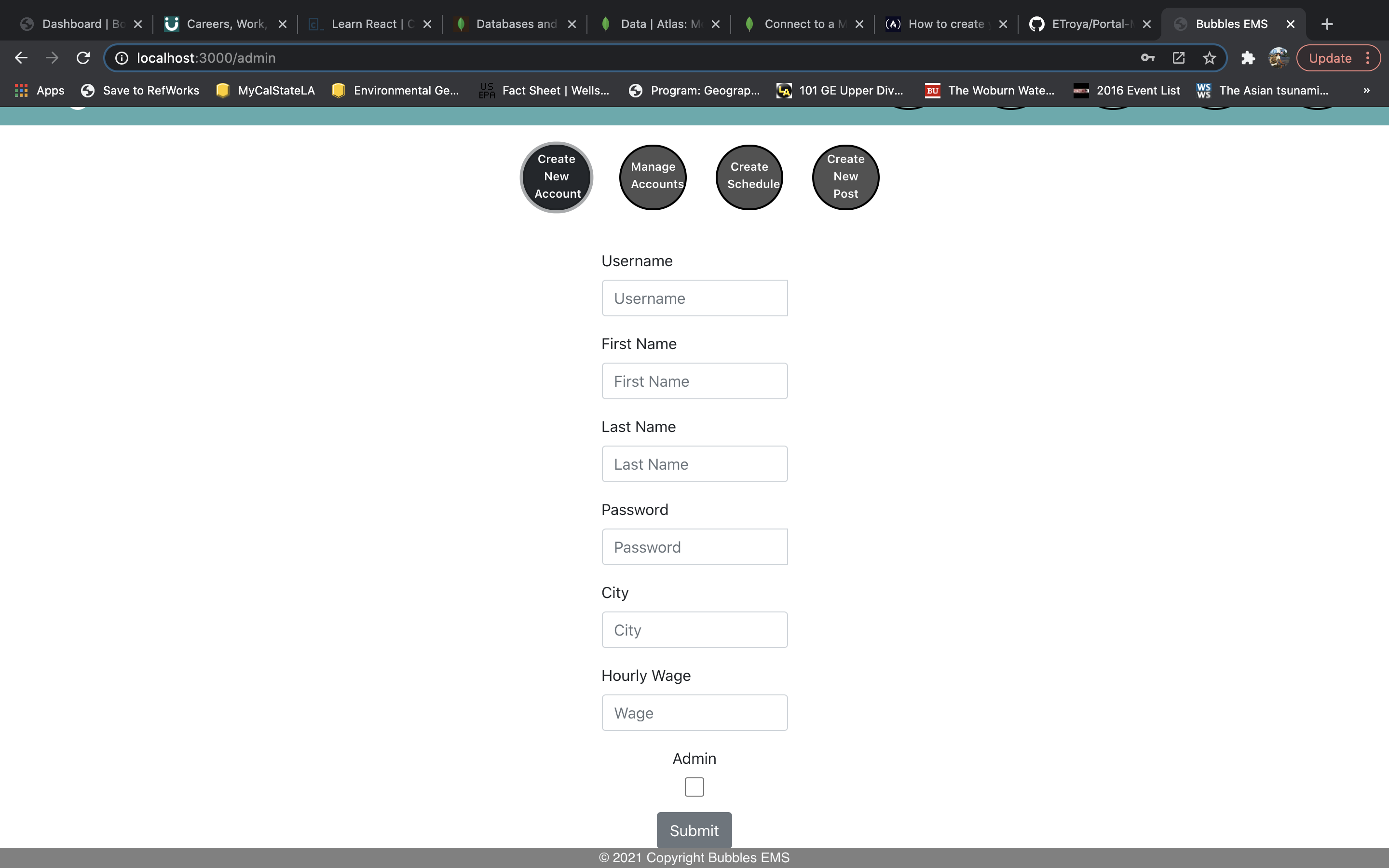
Task: Select the Create Schedule icon
Action: pos(749,176)
